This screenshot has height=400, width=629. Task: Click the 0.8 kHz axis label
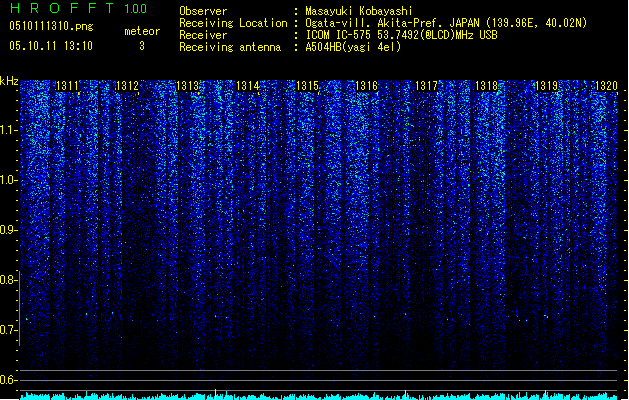(x=9, y=280)
